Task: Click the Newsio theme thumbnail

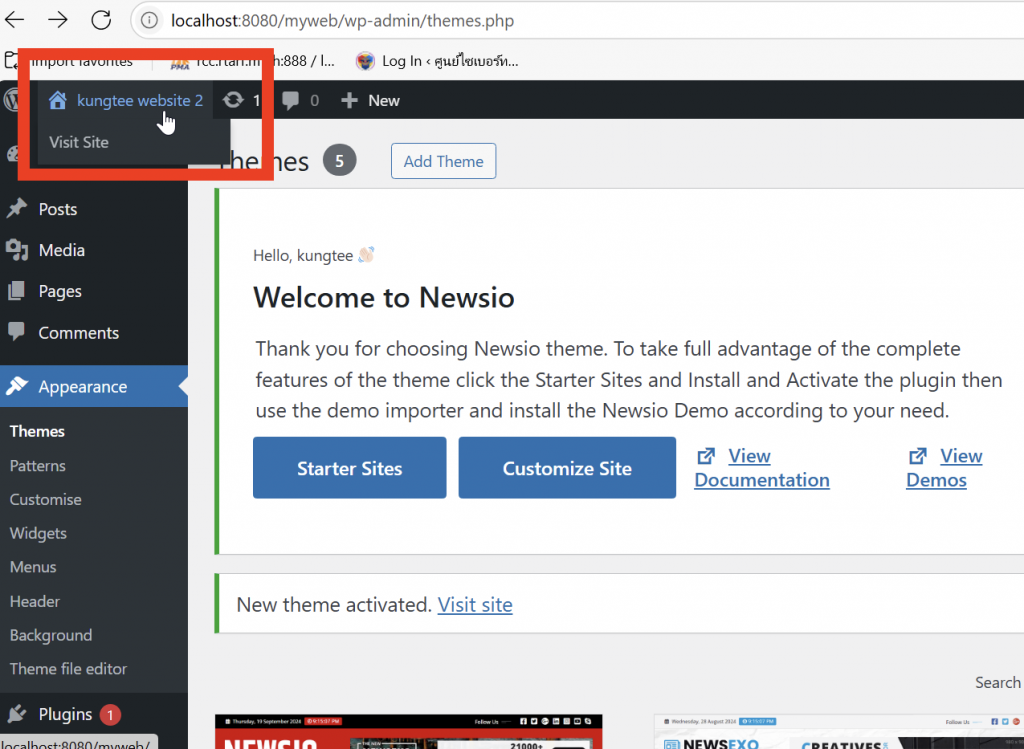Action: 408,732
